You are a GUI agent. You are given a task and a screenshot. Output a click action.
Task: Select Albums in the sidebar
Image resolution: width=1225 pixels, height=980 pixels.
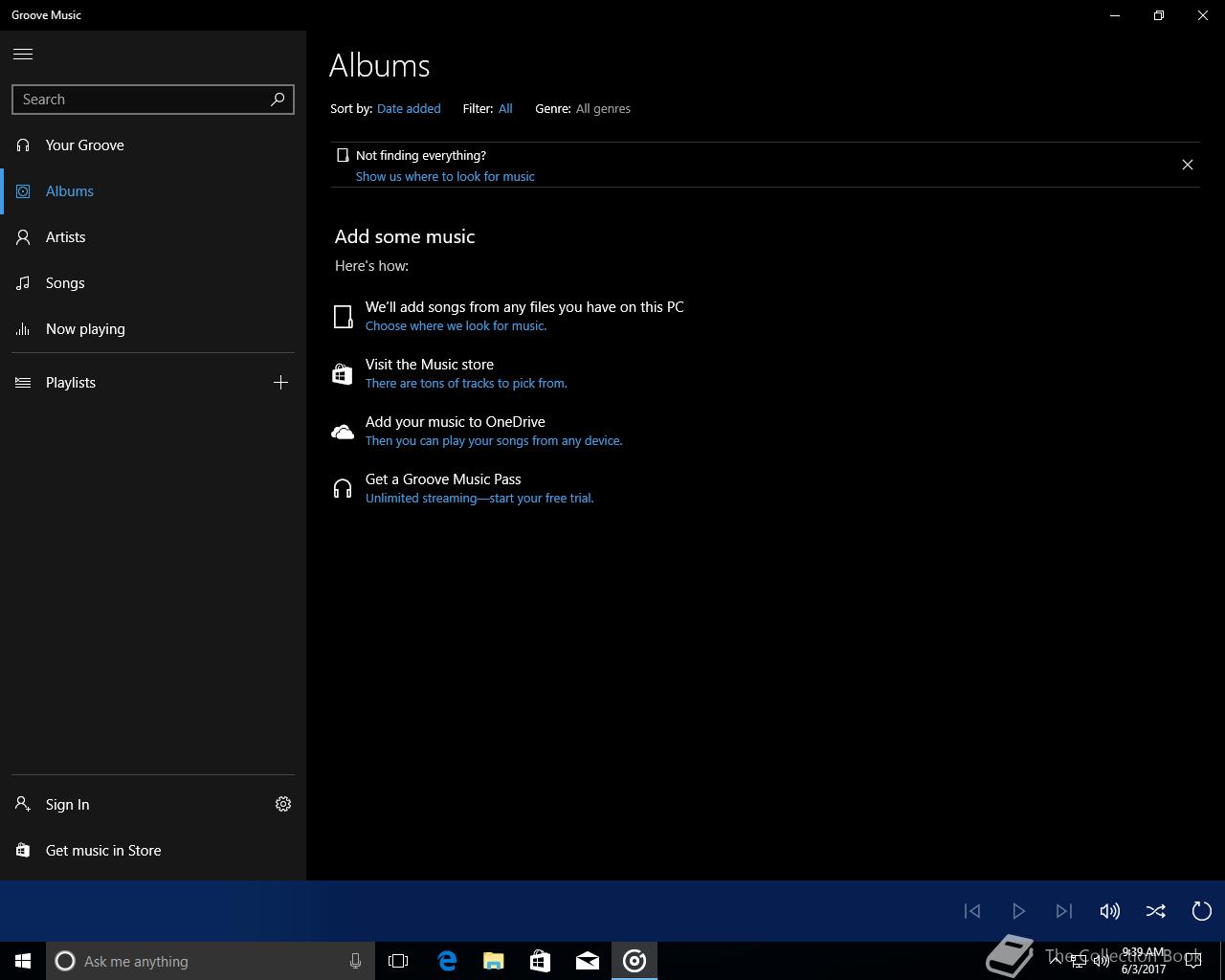153,191
